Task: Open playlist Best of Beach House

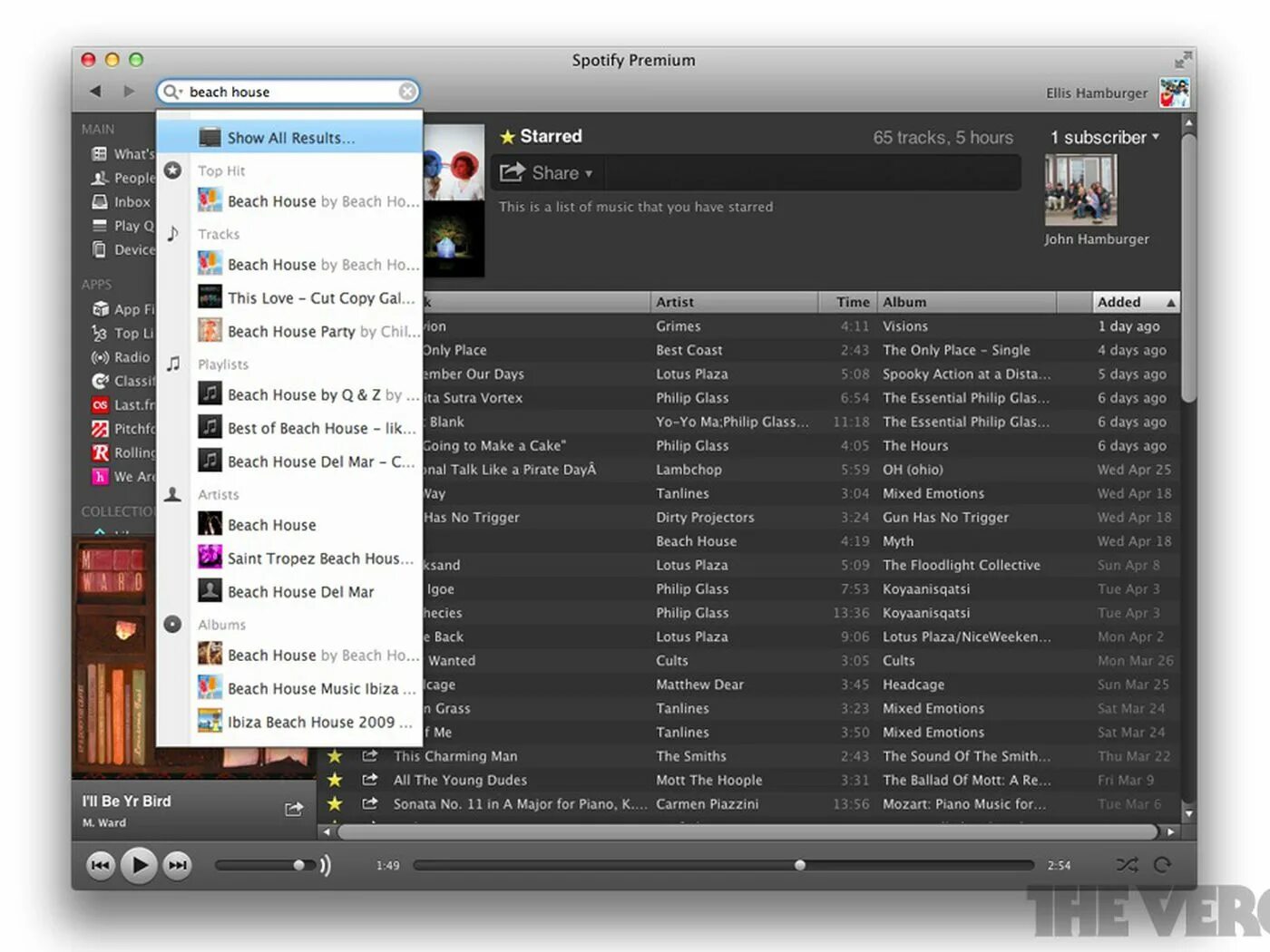Action: point(308,428)
